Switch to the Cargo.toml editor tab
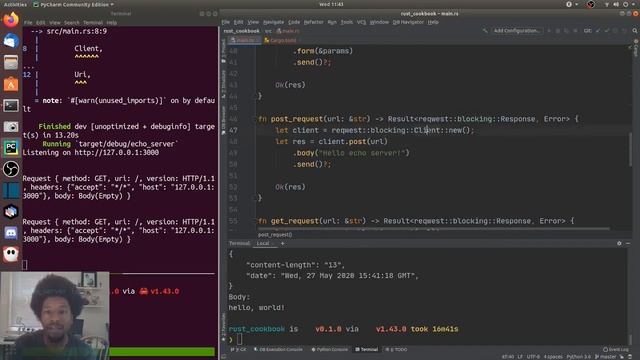640x360 pixels. [x=282, y=40]
